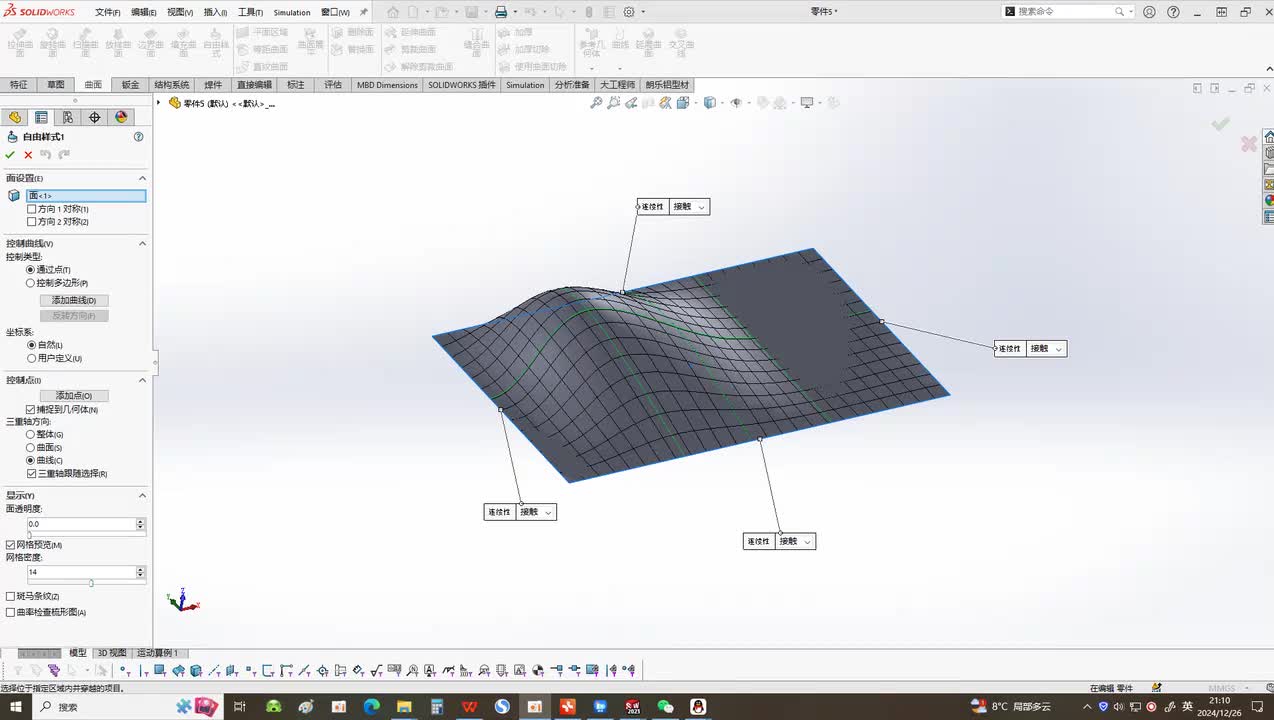Image resolution: width=1274 pixels, height=720 pixels.
Task: Switch to the PropertyManager panel icon
Action: pos(41,117)
